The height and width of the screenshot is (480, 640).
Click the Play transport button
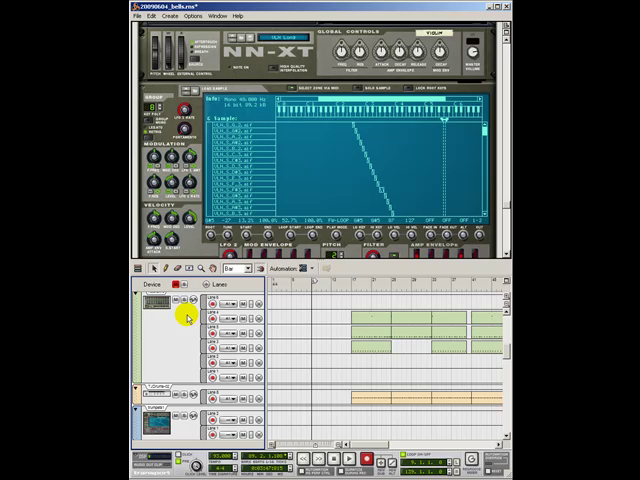tap(349, 459)
